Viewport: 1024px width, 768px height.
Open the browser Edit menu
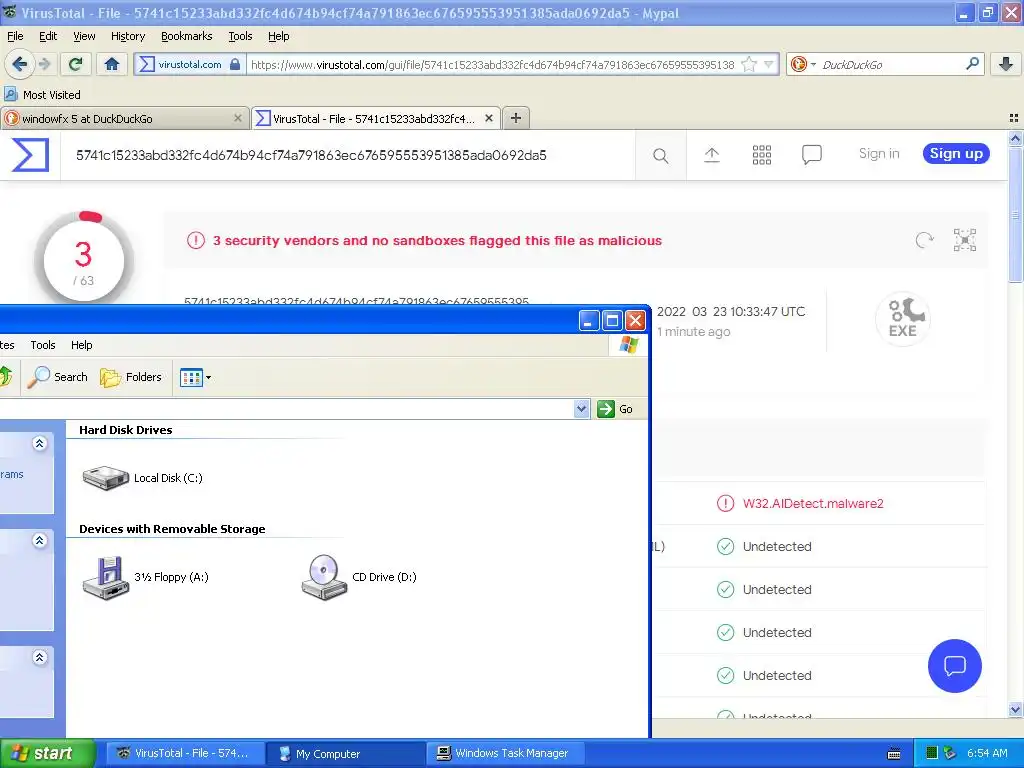point(48,36)
